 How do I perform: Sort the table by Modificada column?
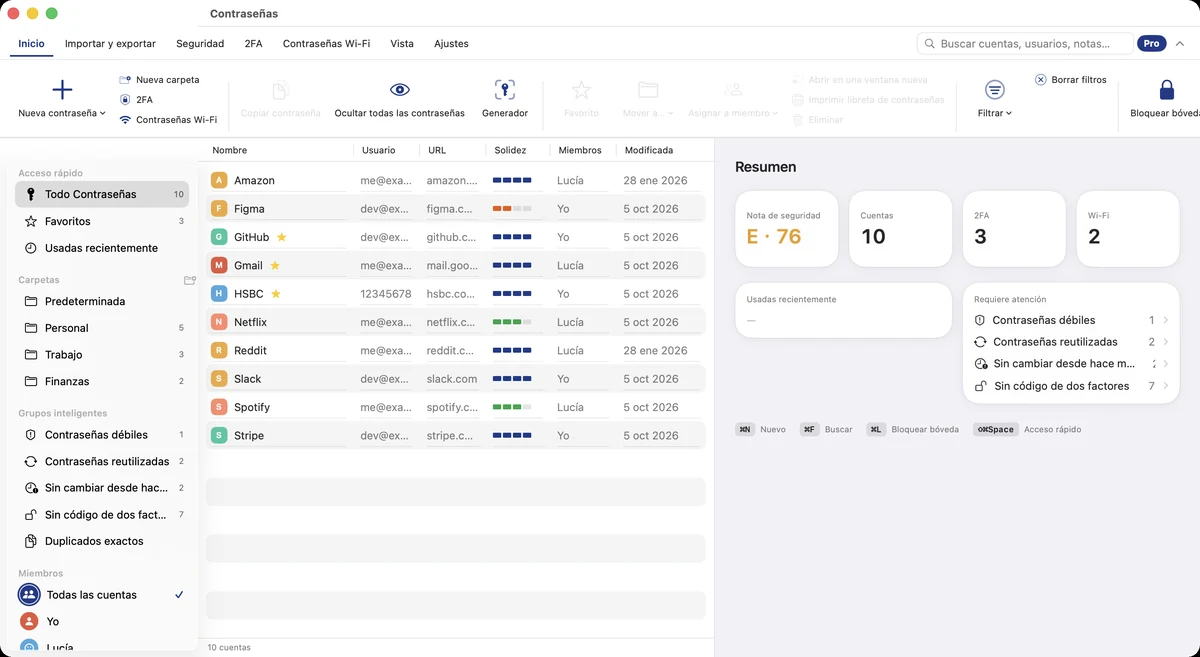tap(649, 150)
